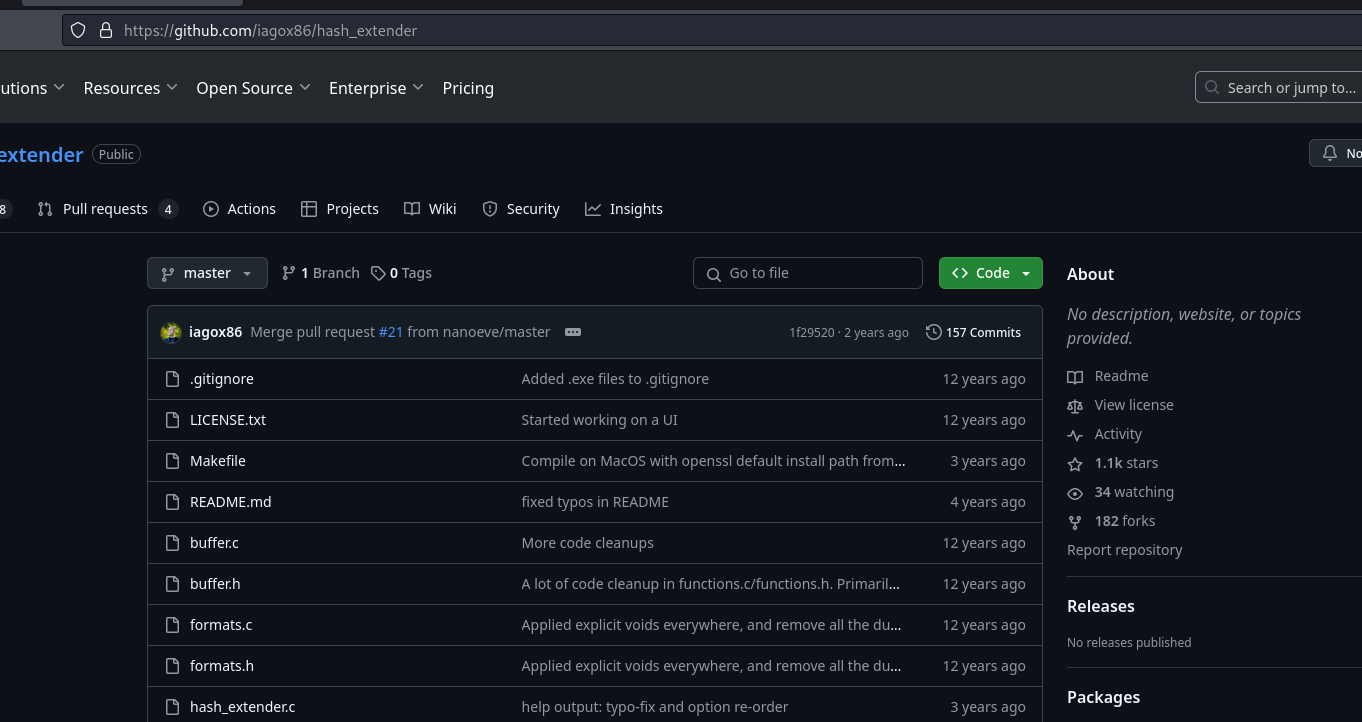Screen dimensions: 1362x722
Task: Expand the commit message ellipsis
Action: [573, 332]
